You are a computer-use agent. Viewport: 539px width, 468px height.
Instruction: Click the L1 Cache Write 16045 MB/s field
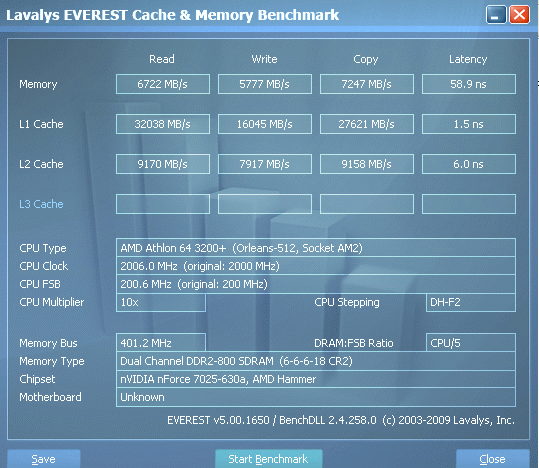click(x=265, y=124)
